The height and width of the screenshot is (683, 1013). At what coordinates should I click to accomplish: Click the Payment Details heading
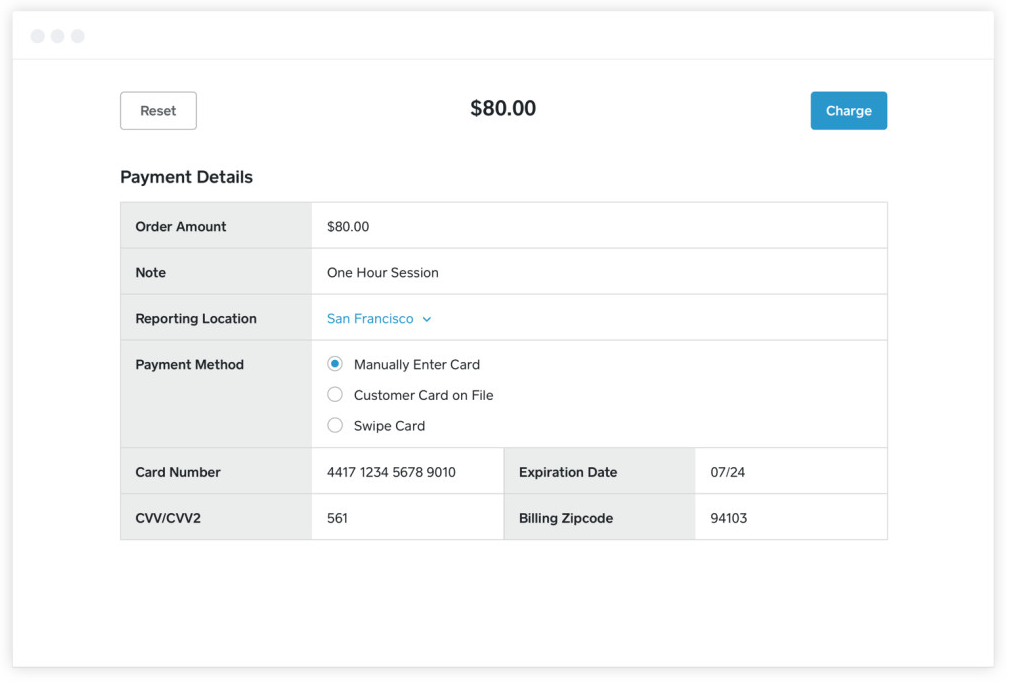186,177
